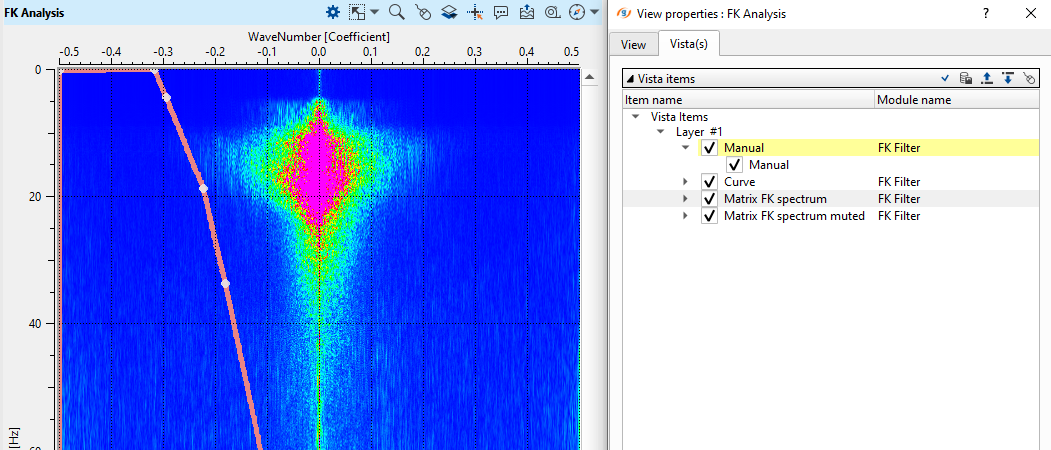Open FK Analysis settings gear
The width and height of the screenshot is (1051, 450).
(x=333, y=13)
